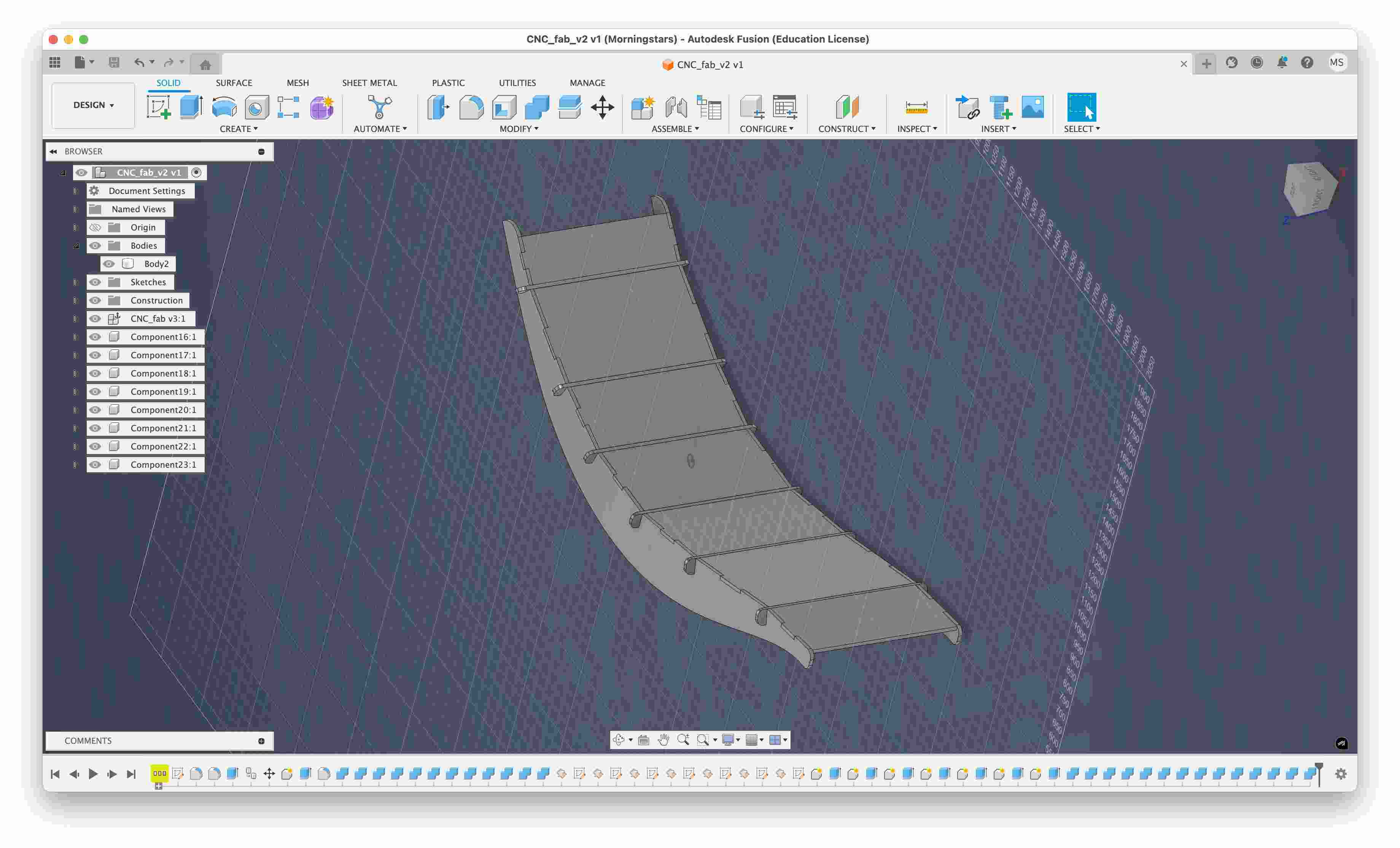Screen dimensions: 1400x848
Task: Click the Joint tool icon
Action: click(676, 107)
